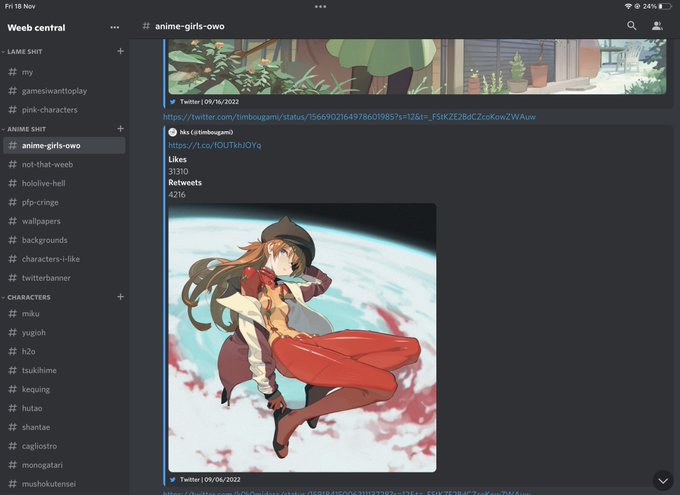
Task: Open the miku channel
Action: pos(64,313)
